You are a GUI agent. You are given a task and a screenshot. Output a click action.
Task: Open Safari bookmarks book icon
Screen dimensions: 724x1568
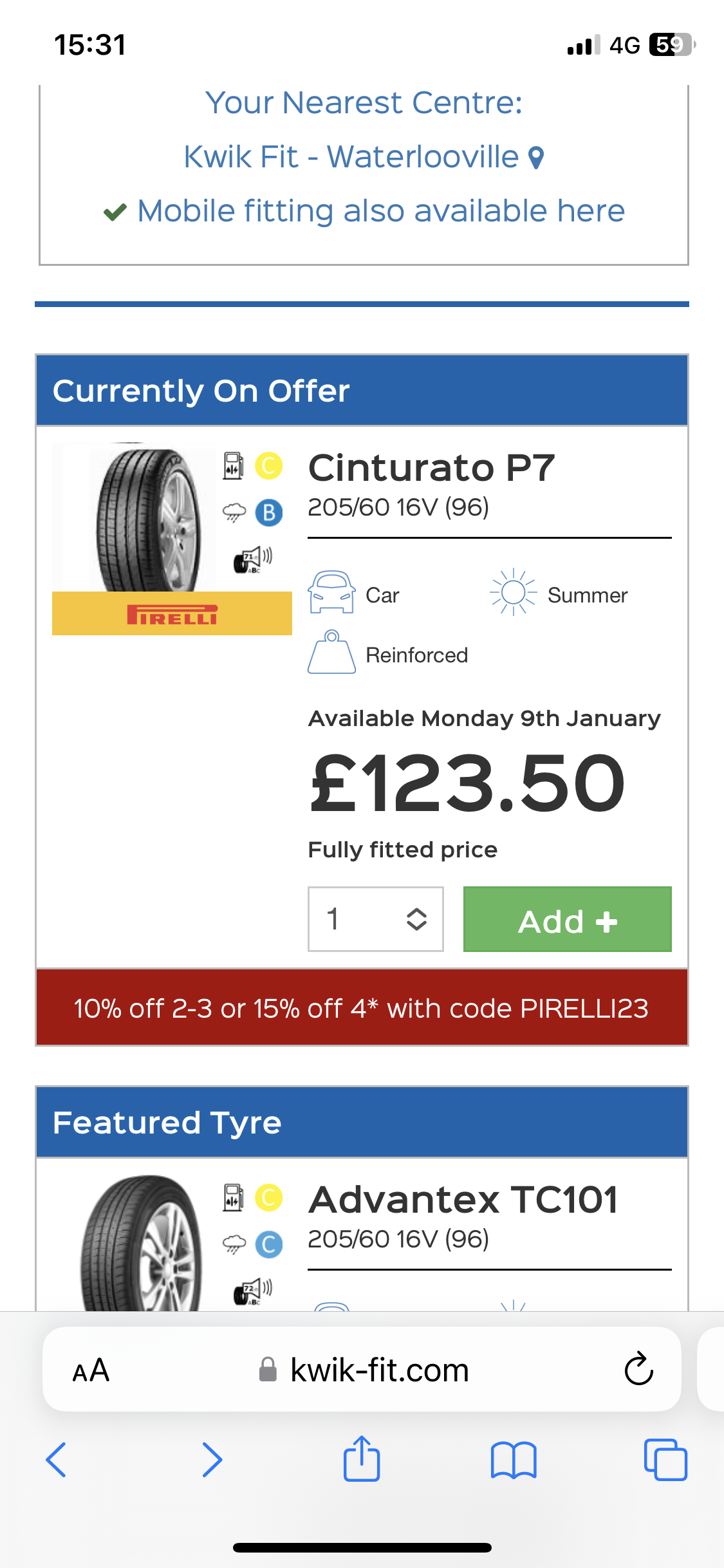(513, 1459)
